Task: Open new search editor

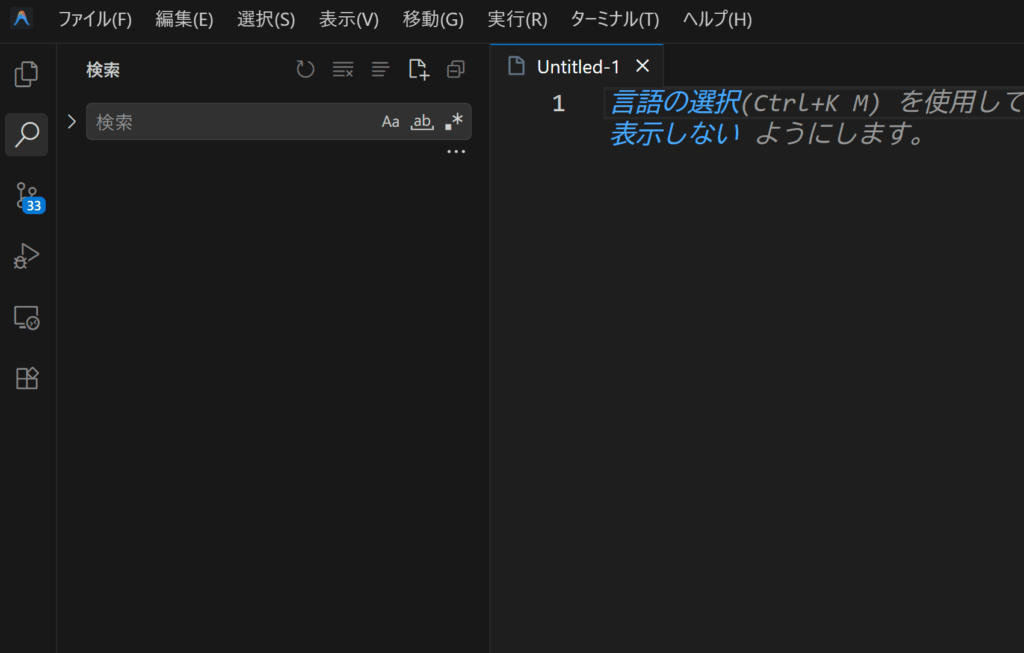Action: tap(419, 69)
